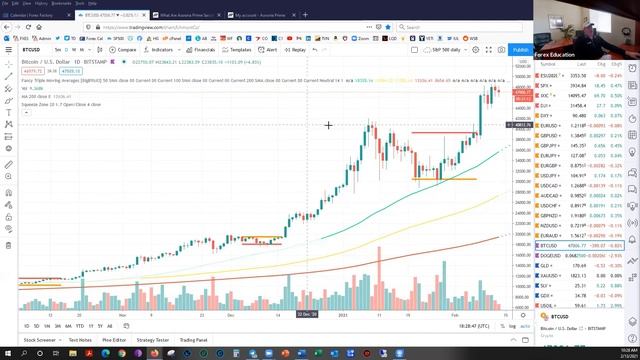
Task: Open the Windows Start menu
Action: (8, 353)
